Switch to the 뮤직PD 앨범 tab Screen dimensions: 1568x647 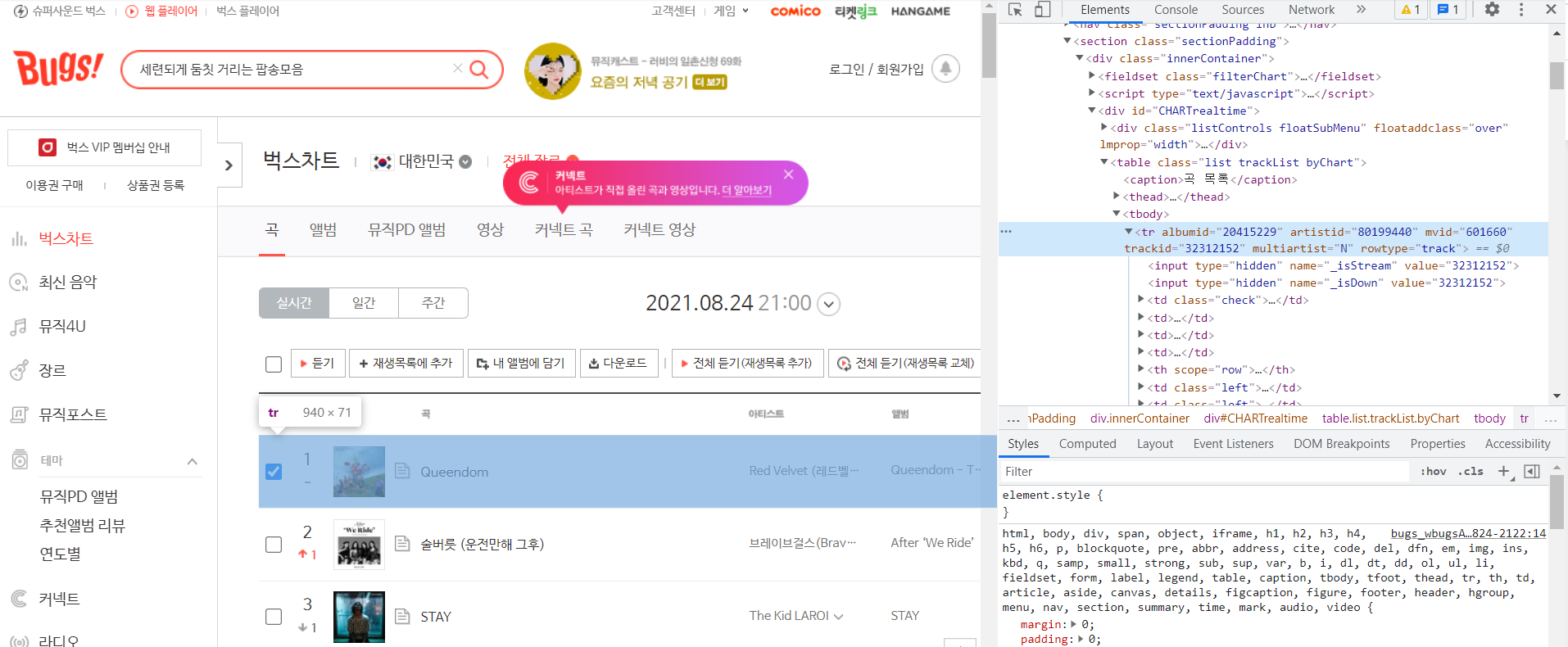click(407, 230)
